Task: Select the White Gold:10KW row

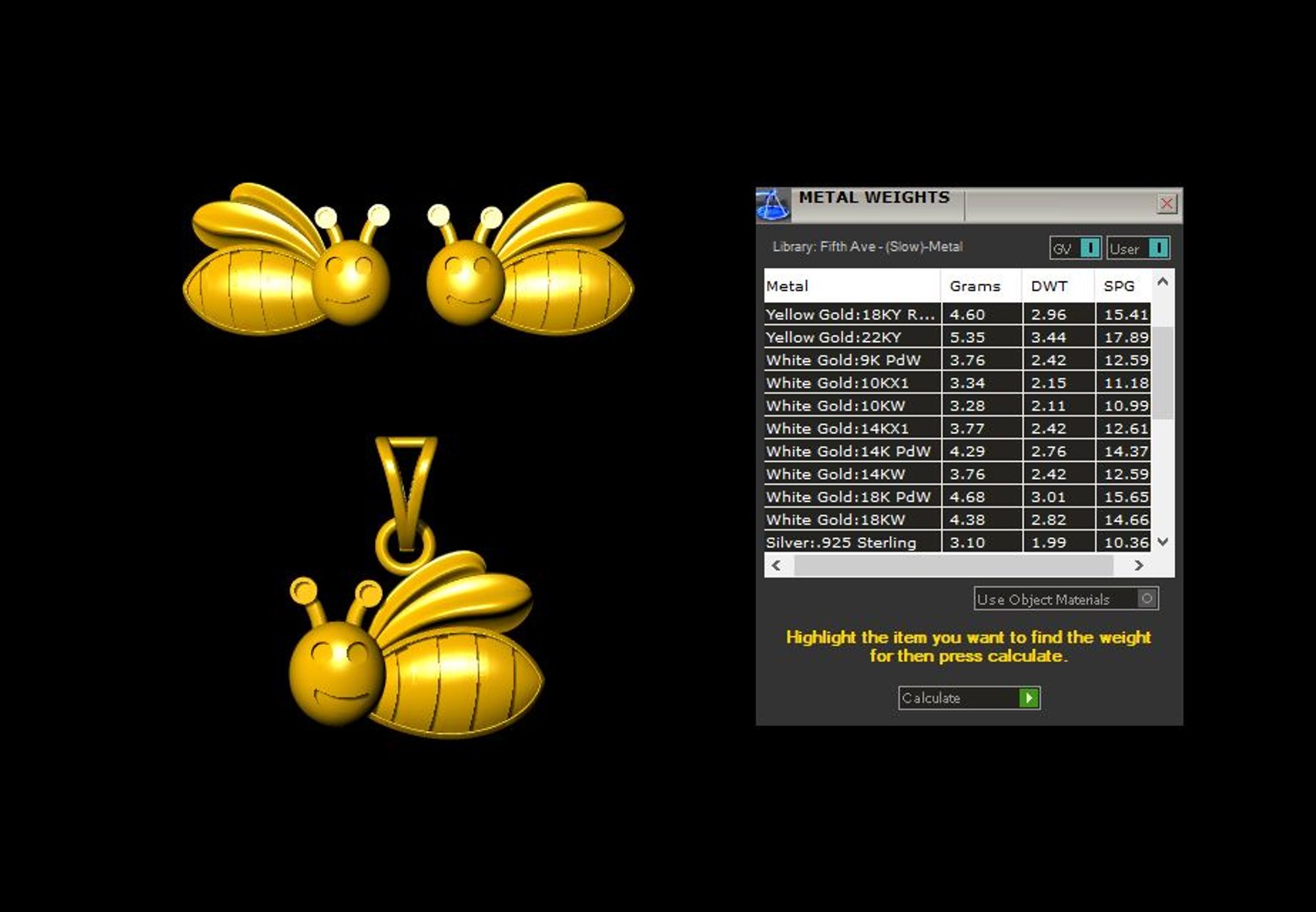Action: pyautogui.click(x=958, y=405)
